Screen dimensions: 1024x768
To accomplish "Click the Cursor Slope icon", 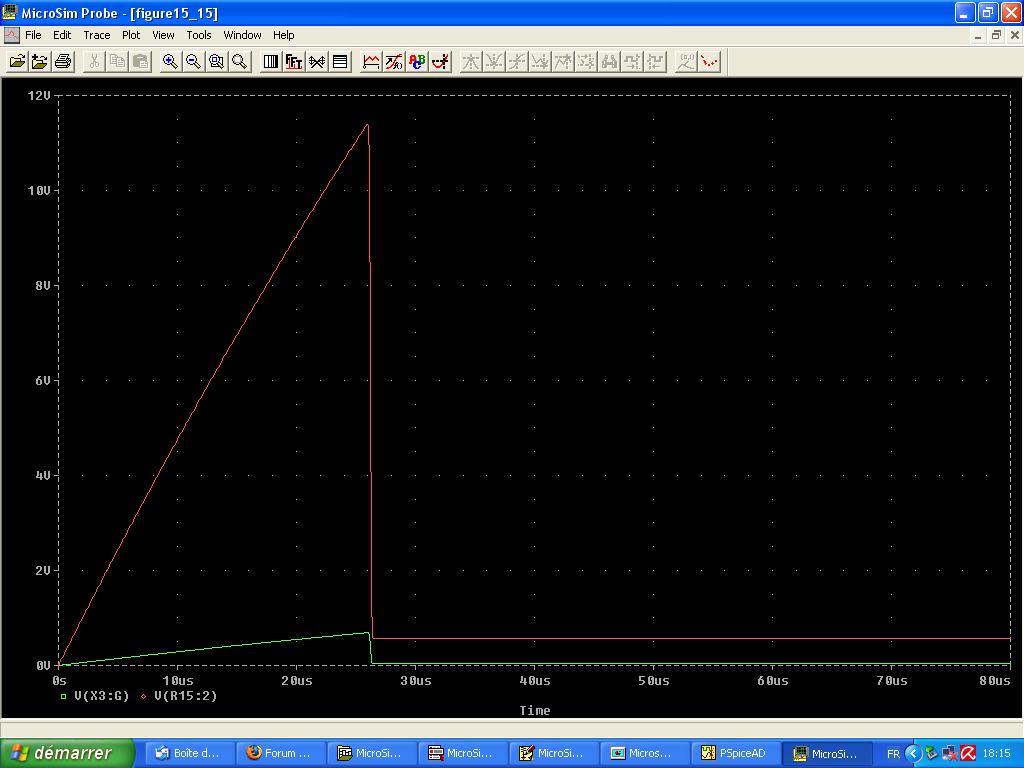I will (x=517, y=61).
